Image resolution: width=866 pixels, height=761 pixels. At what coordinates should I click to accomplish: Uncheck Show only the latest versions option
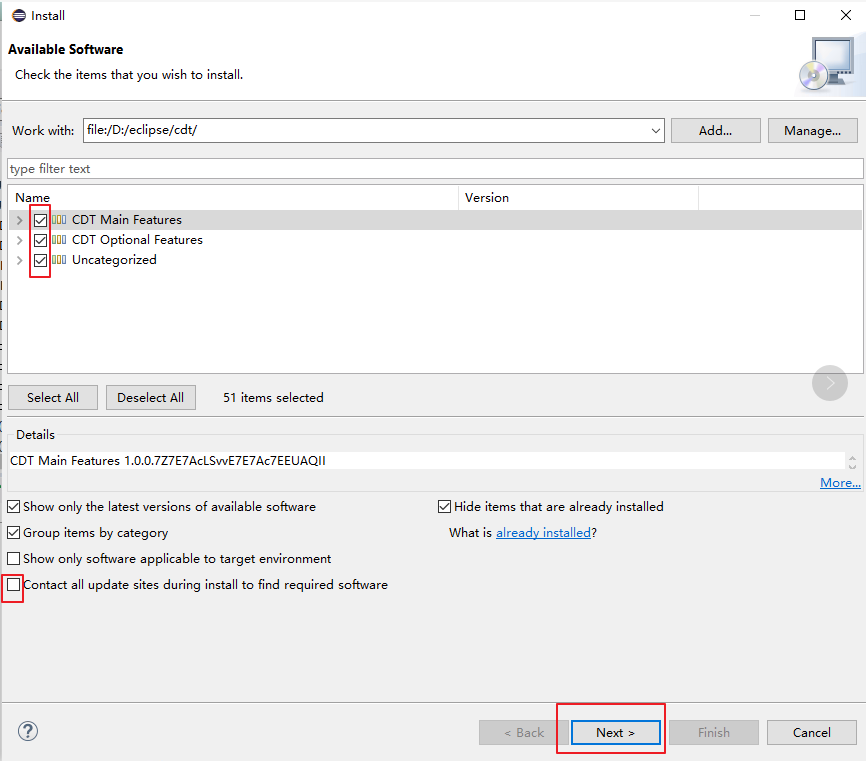point(13,506)
